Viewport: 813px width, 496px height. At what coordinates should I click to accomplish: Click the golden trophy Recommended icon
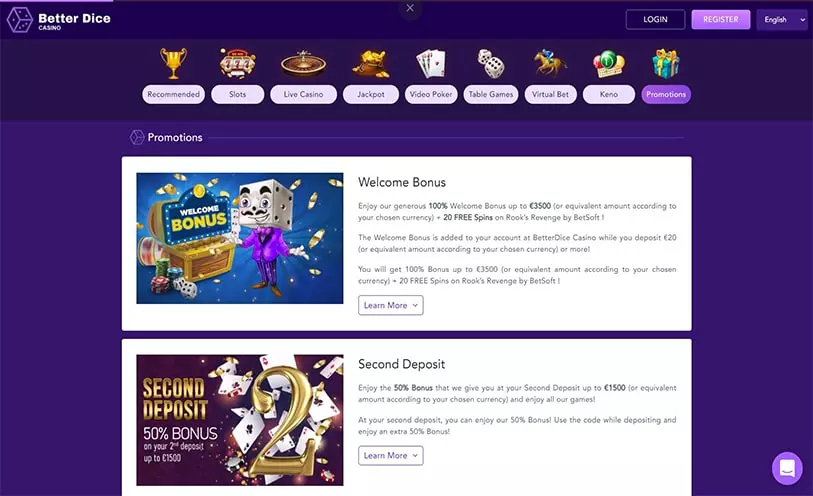[x=173, y=64]
